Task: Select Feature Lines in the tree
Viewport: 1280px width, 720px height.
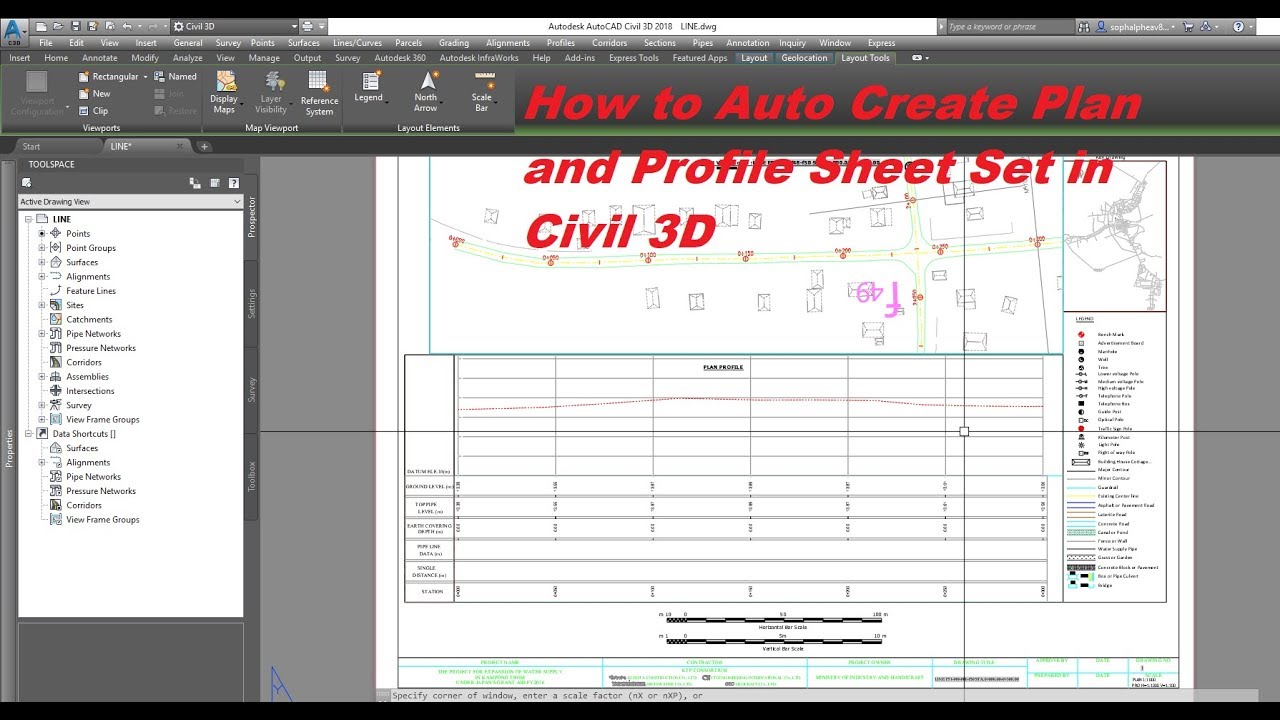Action: 91,291
